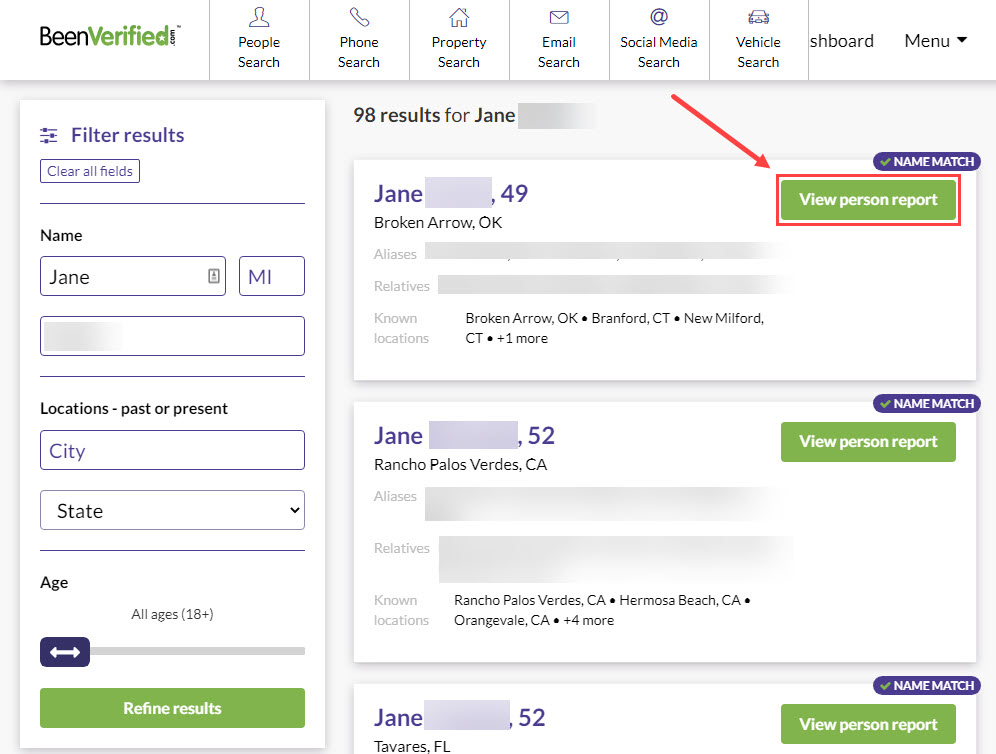Open People Search from the top navigation
This screenshot has width=996, height=754.
pyautogui.click(x=259, y=40)
